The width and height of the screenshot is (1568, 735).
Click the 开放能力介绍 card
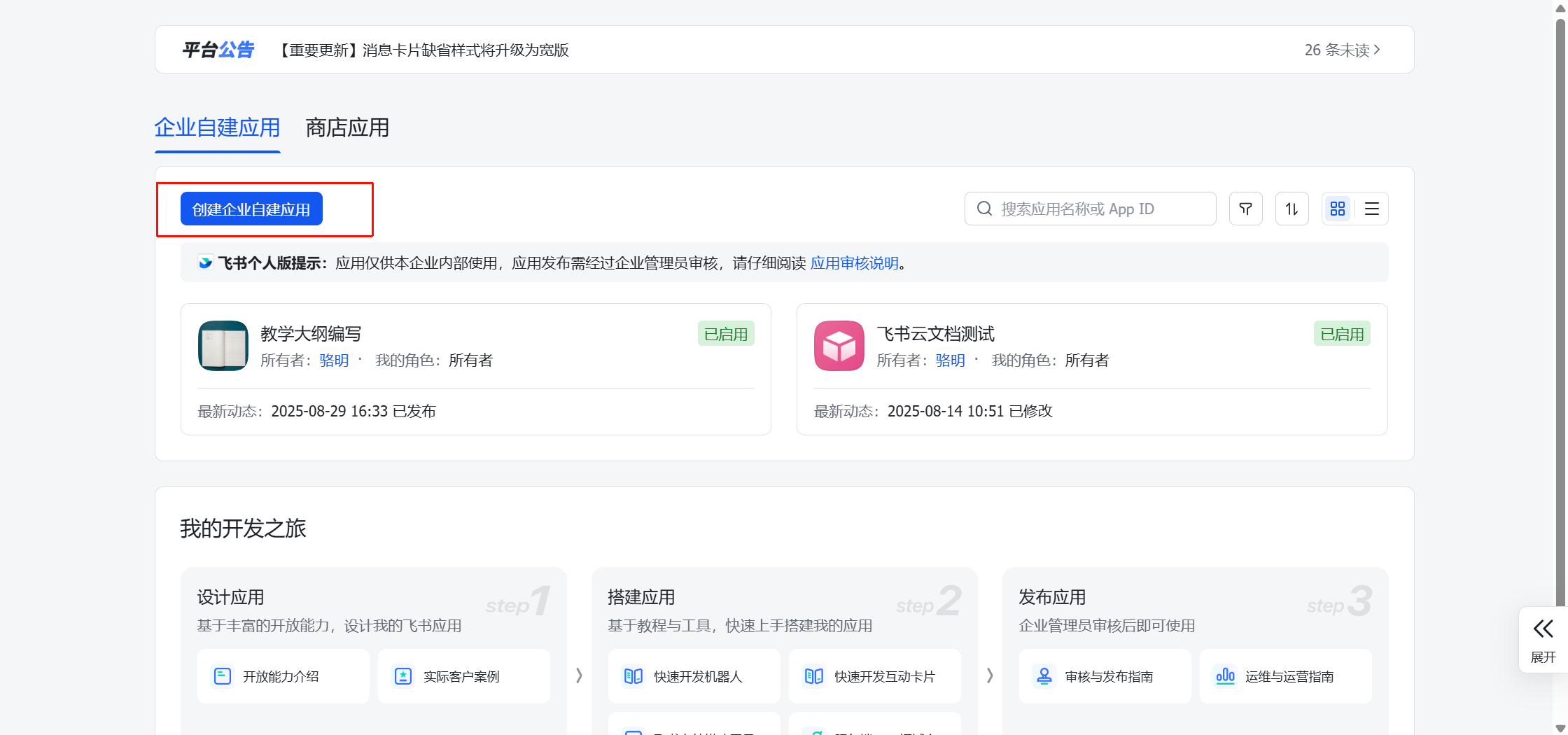click(283, 676)
